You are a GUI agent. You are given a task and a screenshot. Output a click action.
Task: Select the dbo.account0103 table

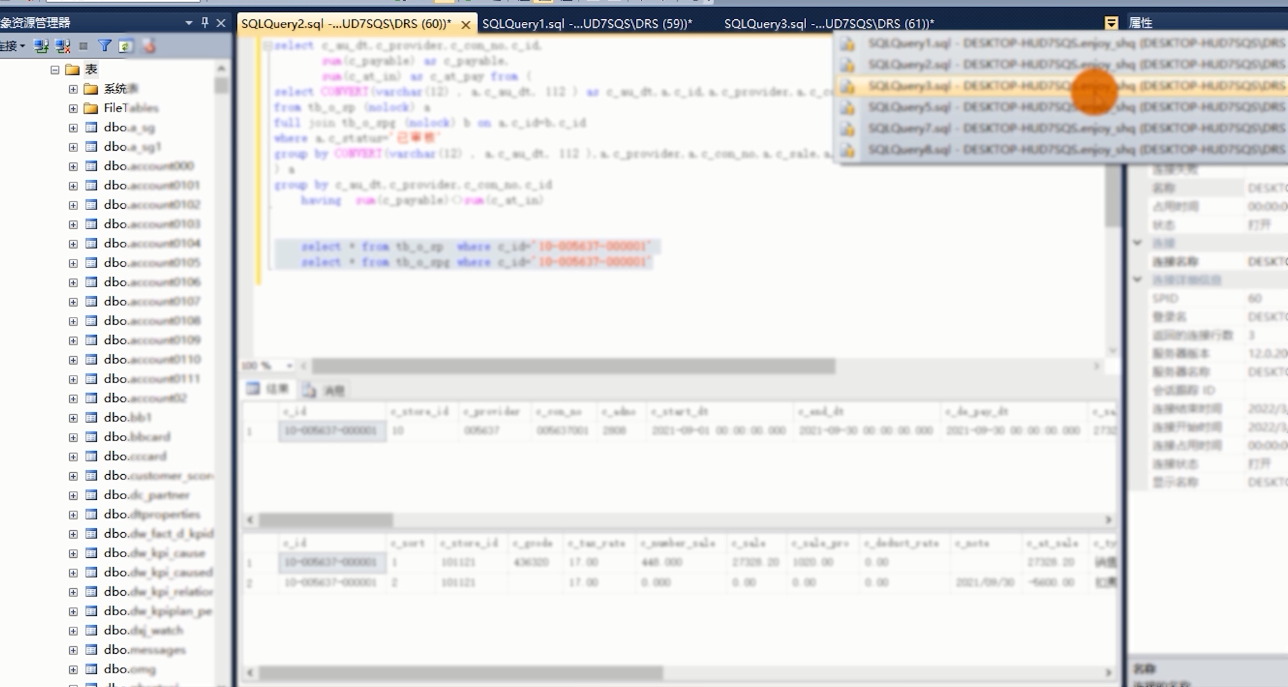pyautogui.click(x=152, y=224)
